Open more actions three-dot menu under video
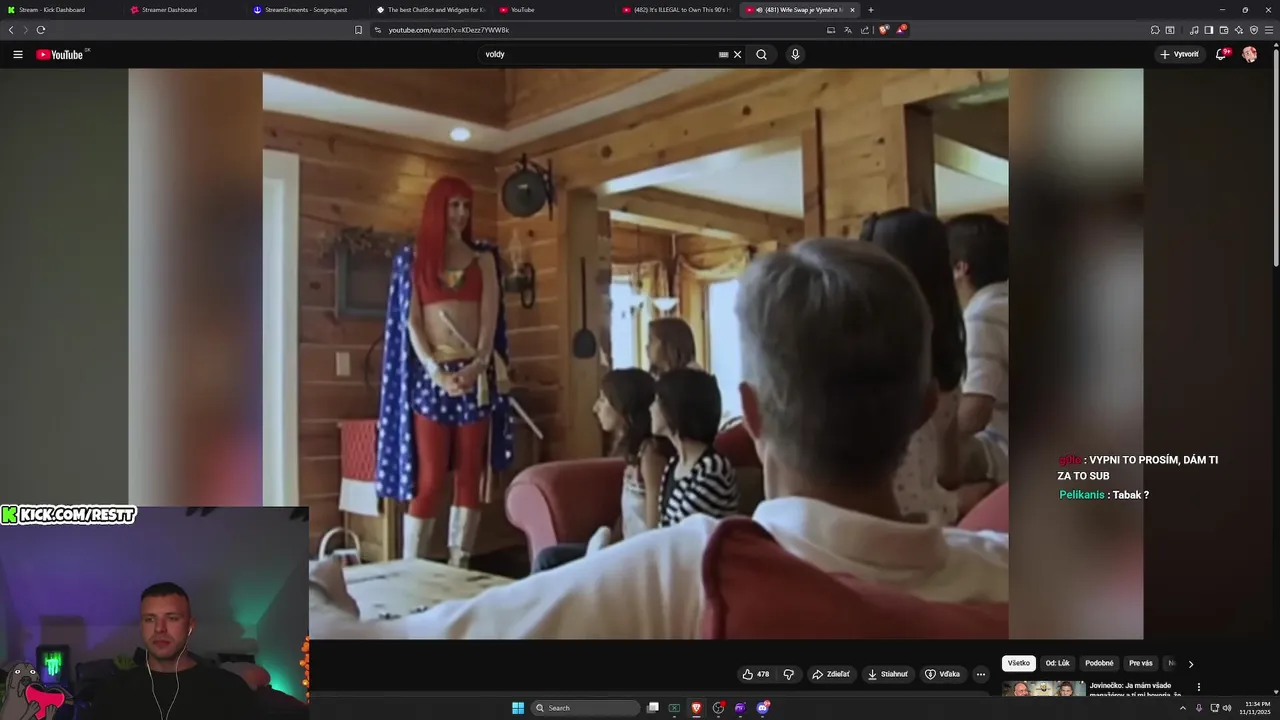Viewport: 1280px width, 720px height. [x=980, y=674]
